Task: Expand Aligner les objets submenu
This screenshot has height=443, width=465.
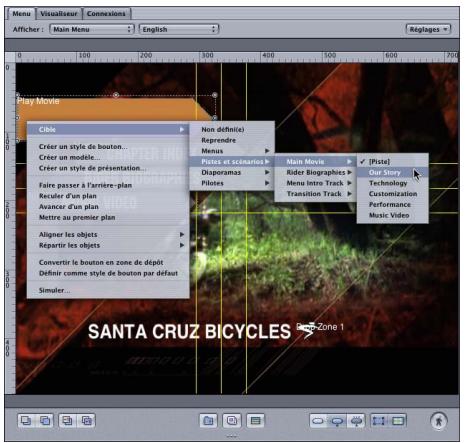Action: (x=108, y=234)
